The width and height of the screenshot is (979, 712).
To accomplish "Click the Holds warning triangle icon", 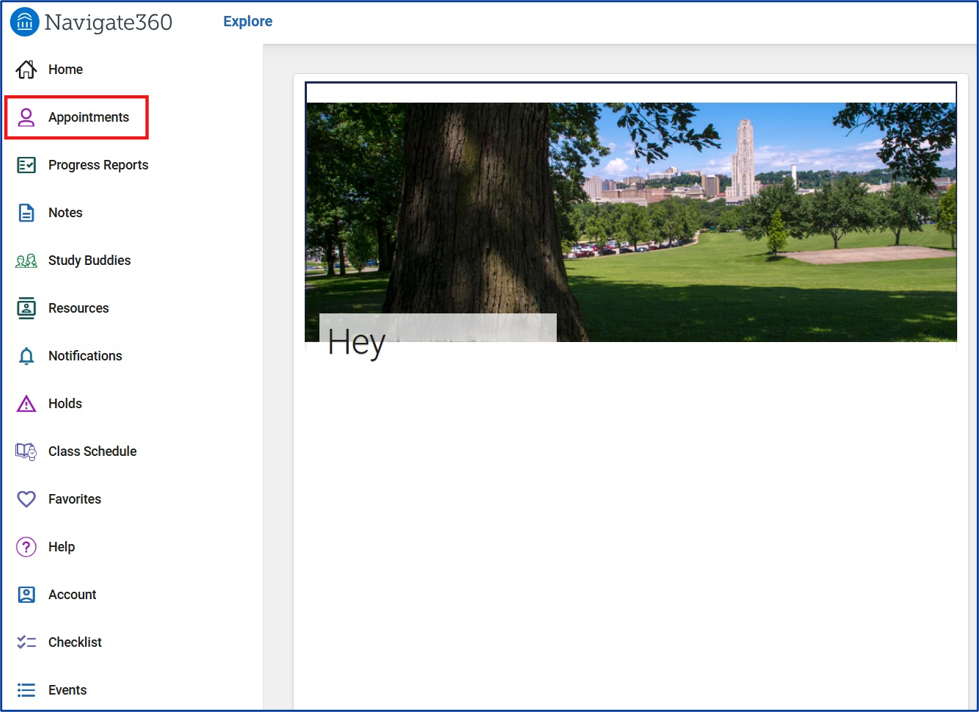I will (x=26, y=404).
